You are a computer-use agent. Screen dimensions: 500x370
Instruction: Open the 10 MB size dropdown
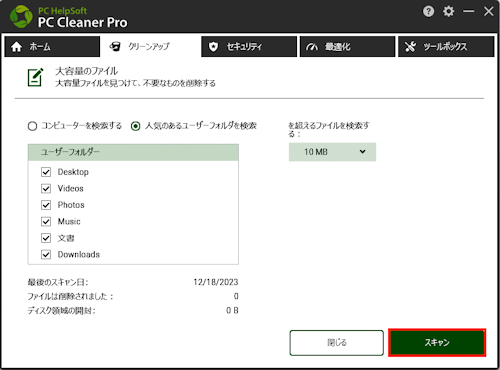332,152
